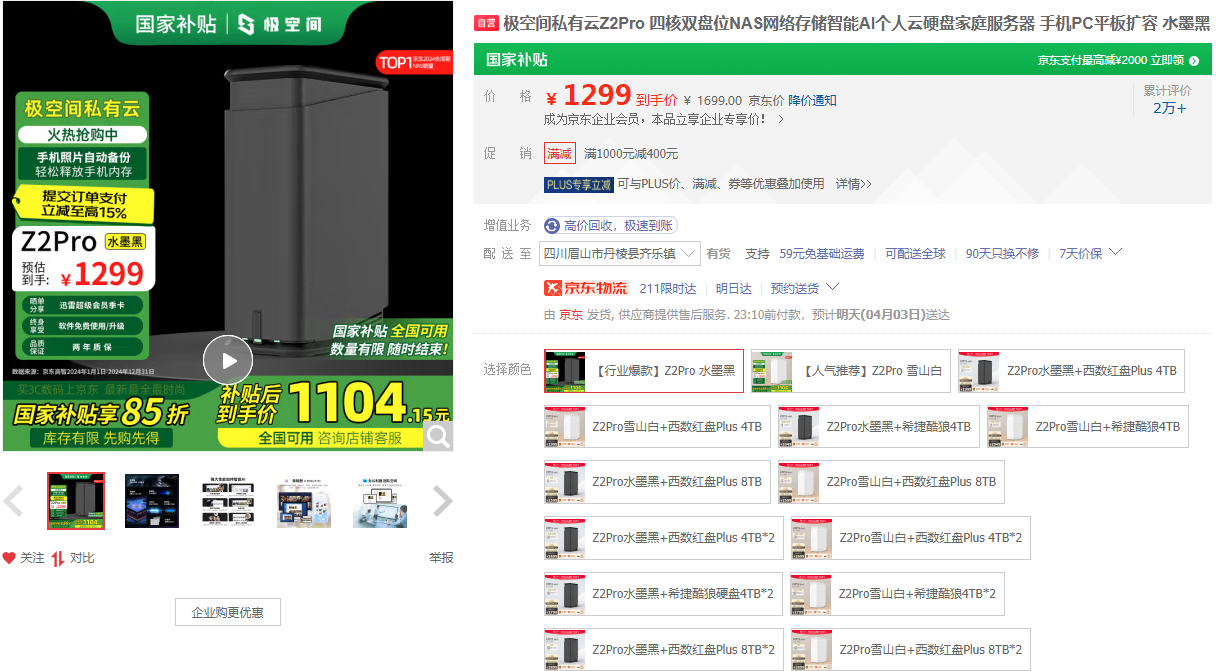Choose Z2Pro水墨黑+西数红盘Plus 8TB*2 option
The height and width of the screenshot is (671, 1216).
(x=664, y=649)
